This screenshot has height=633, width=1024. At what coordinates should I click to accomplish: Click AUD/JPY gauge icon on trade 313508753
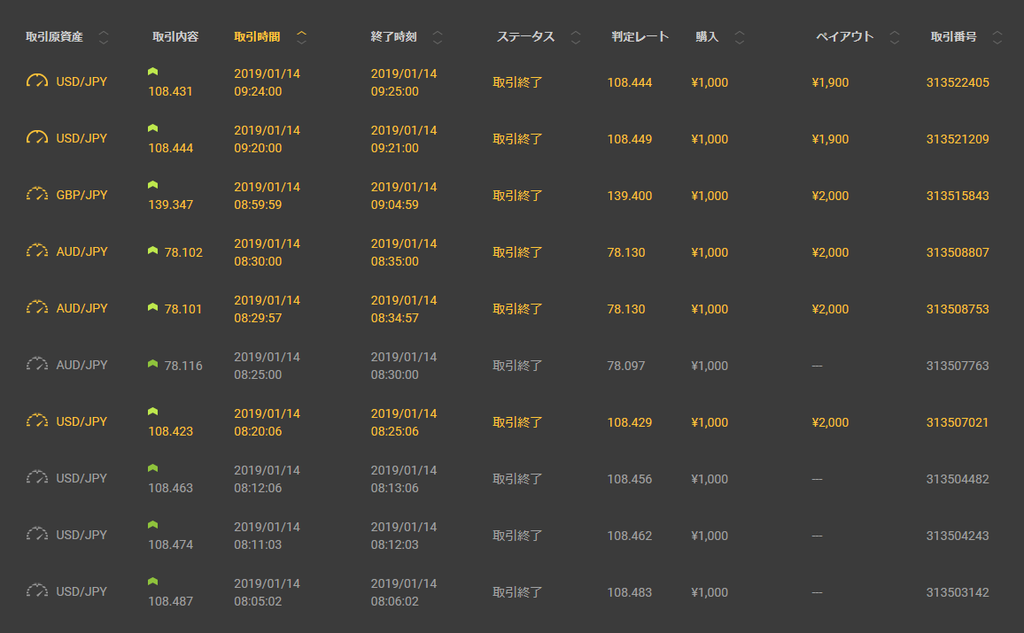point(37,308)
